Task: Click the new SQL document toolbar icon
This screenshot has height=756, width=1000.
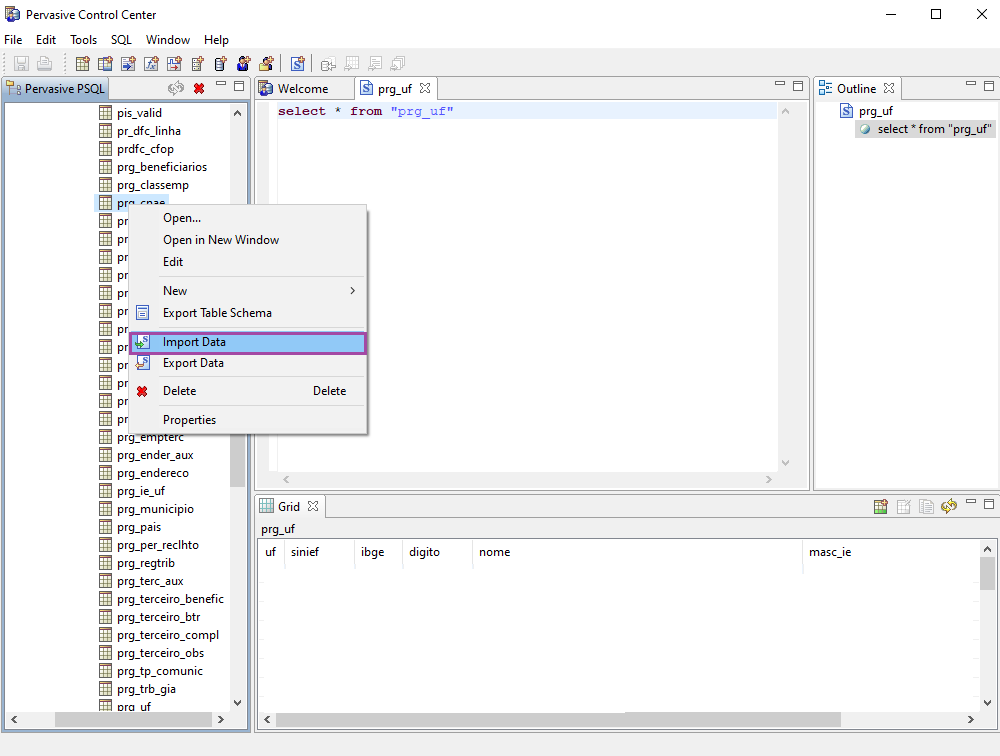Action: (x=297, y=64)
